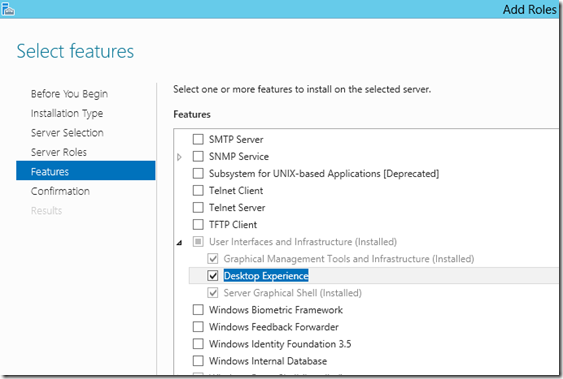Enable Windows Identity Foundation 3.5 checkbox
The height and width of the screenshot is (379, 563).
[198, 344]
